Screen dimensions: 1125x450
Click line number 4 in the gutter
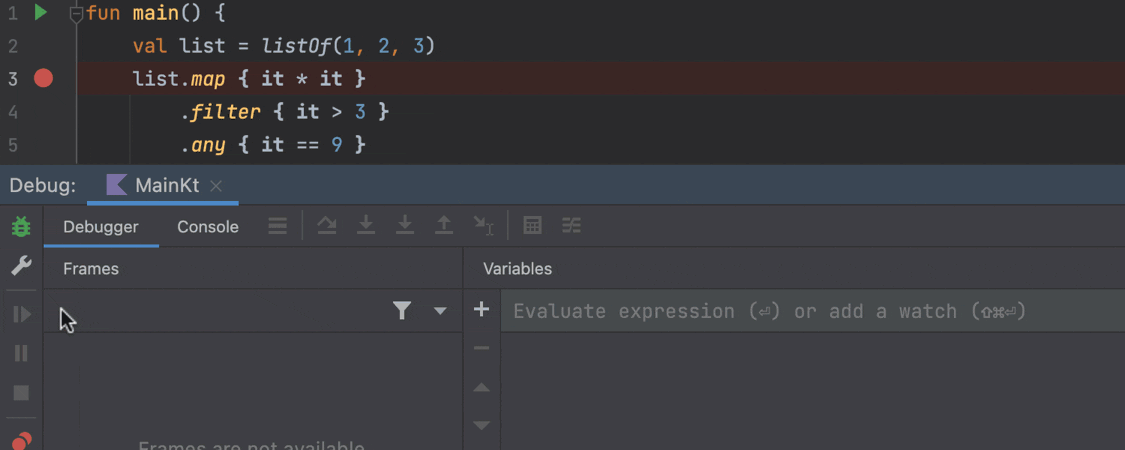(12, 113)
